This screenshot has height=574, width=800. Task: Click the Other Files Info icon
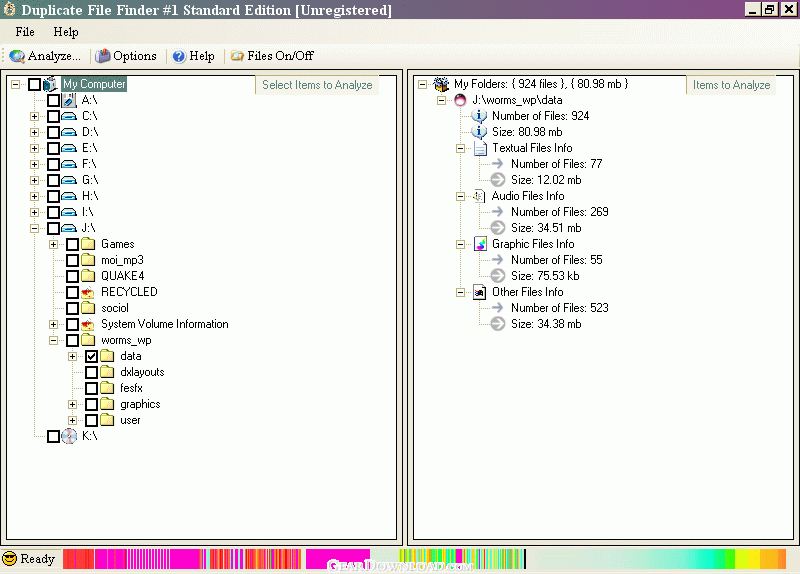click(x=480, y=292)
